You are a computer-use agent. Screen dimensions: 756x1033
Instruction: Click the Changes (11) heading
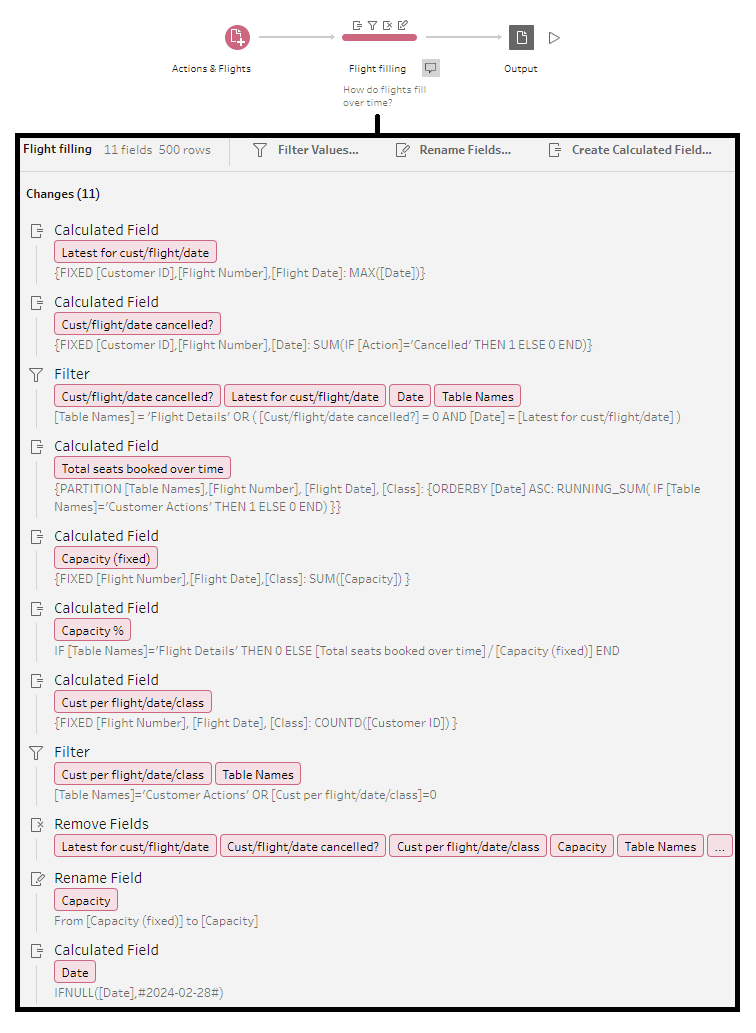coord(63,194)
